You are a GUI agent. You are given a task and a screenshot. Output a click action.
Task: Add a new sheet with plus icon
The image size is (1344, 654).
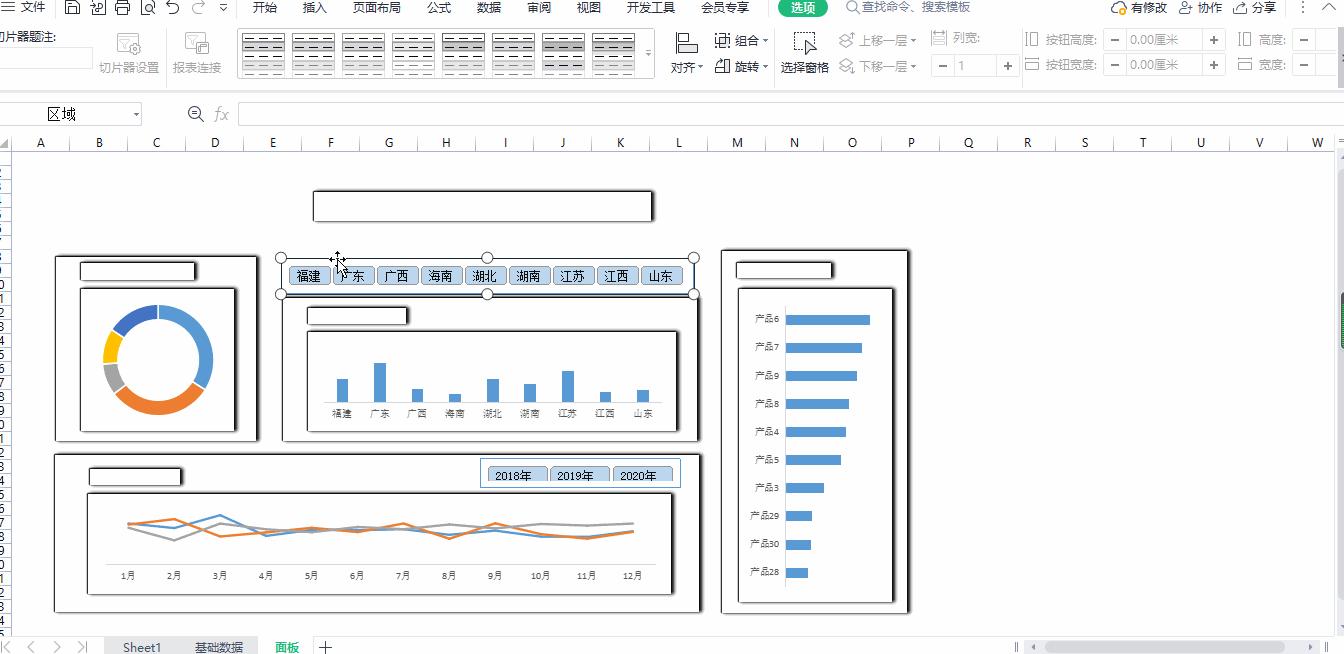pos(325,647)
